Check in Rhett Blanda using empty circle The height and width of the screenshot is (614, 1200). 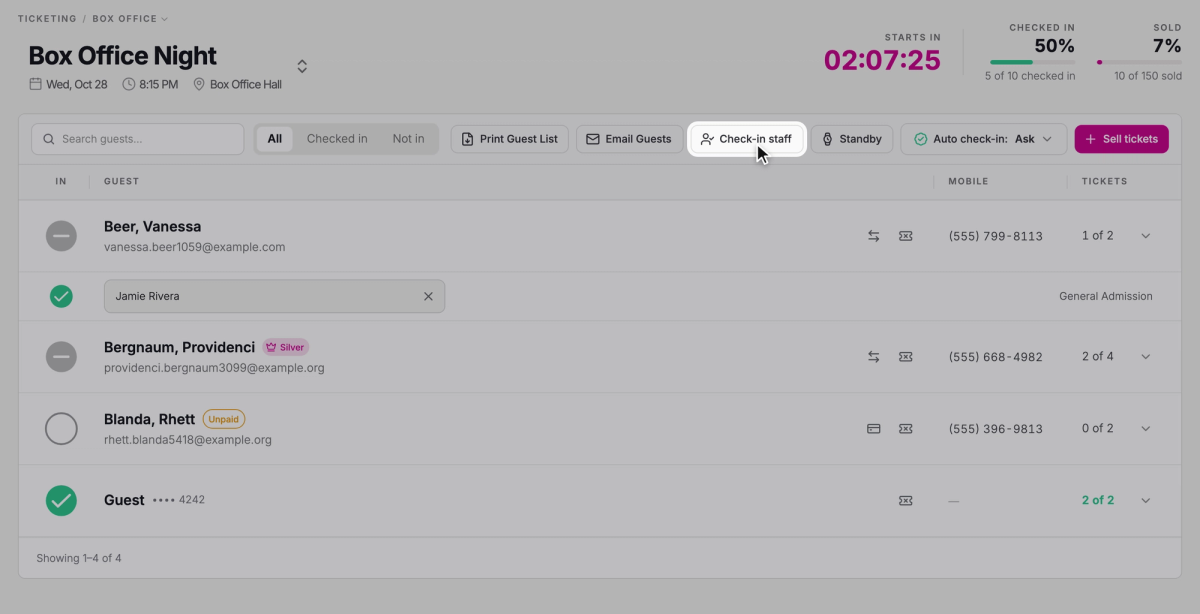[61, 429]
